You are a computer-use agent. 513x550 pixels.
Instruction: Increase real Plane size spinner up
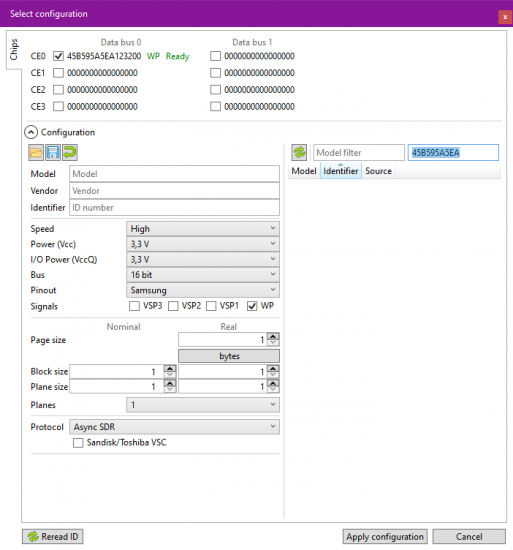click(273, 384)
